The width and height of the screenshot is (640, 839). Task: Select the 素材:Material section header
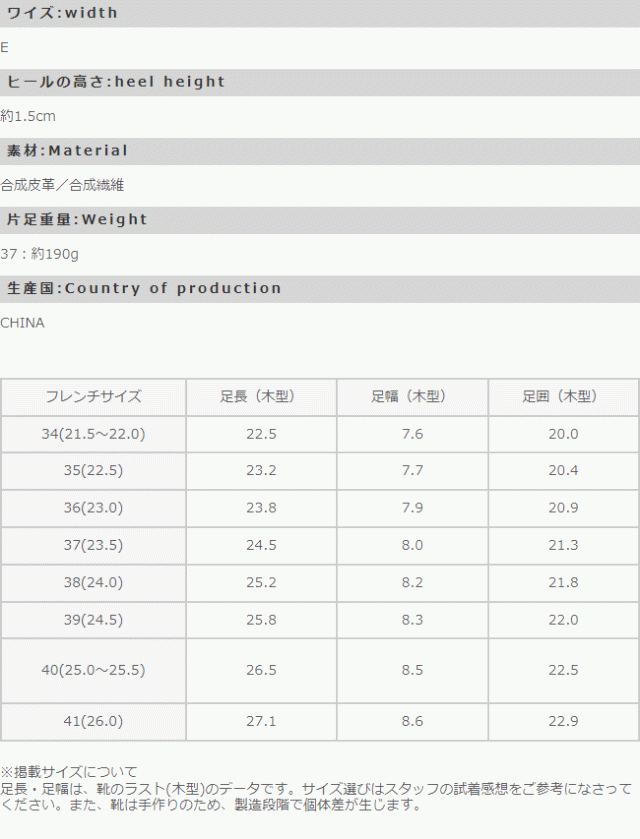pyautogui.click(x=68, y=151)
